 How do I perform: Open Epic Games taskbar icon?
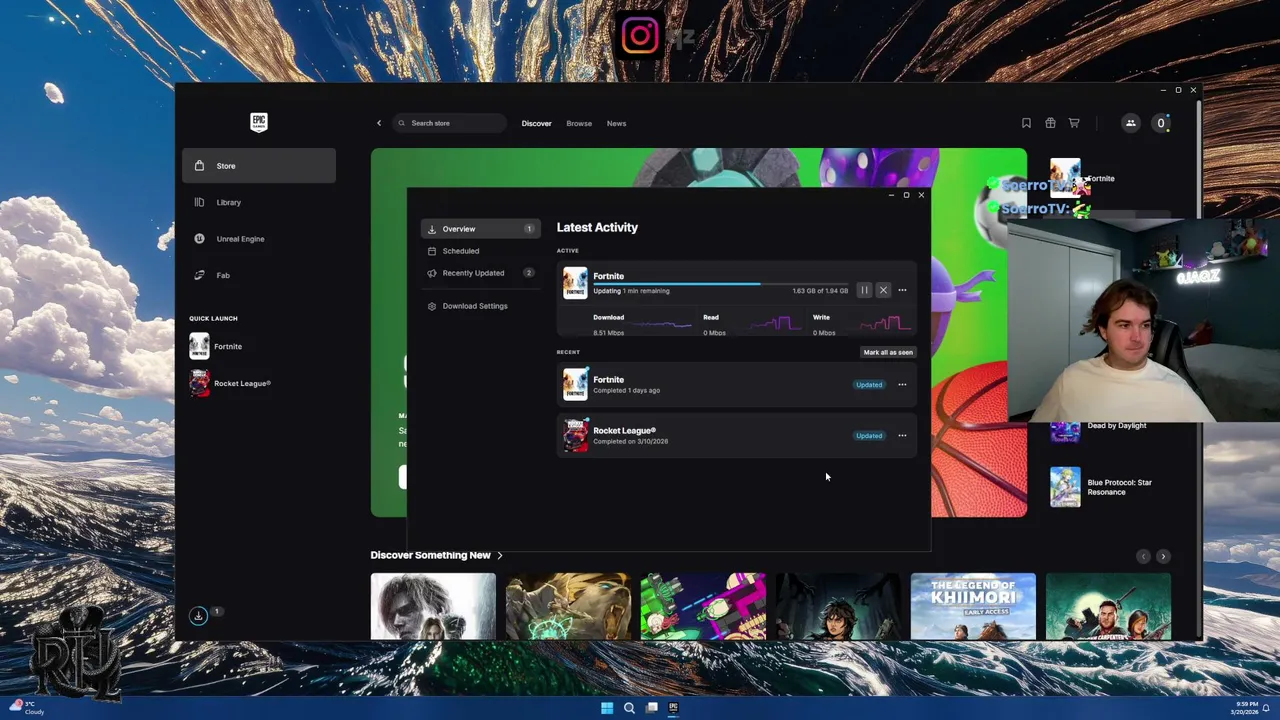coord(673,708)
